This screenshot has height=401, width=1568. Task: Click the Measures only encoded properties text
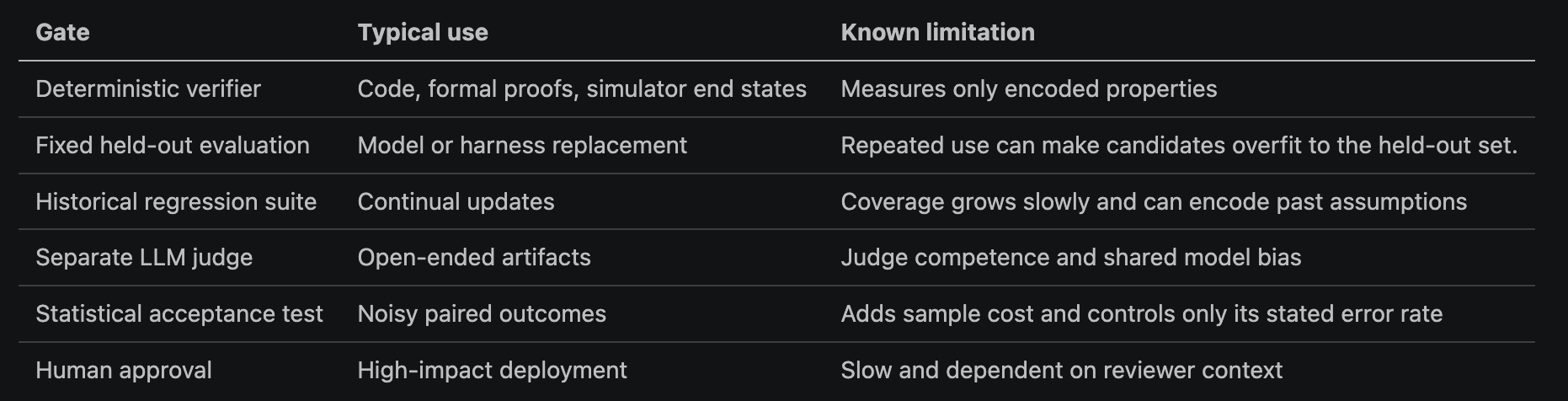pyautogui.click(x=1029, y=88)
